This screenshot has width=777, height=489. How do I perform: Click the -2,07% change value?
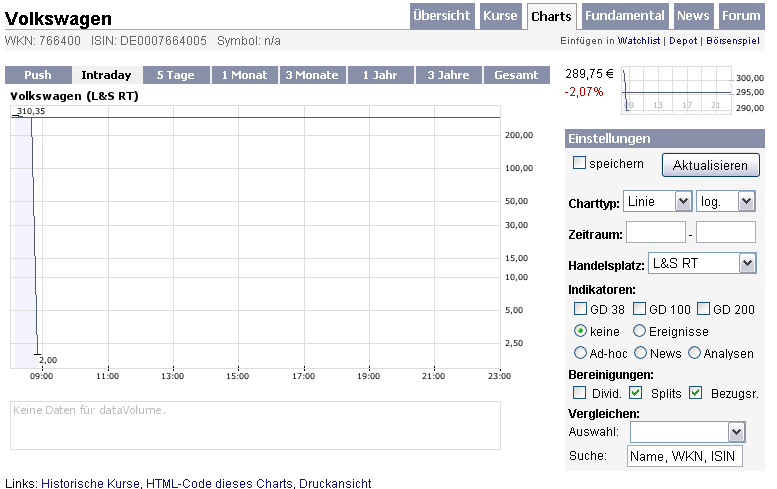[584, 92]
